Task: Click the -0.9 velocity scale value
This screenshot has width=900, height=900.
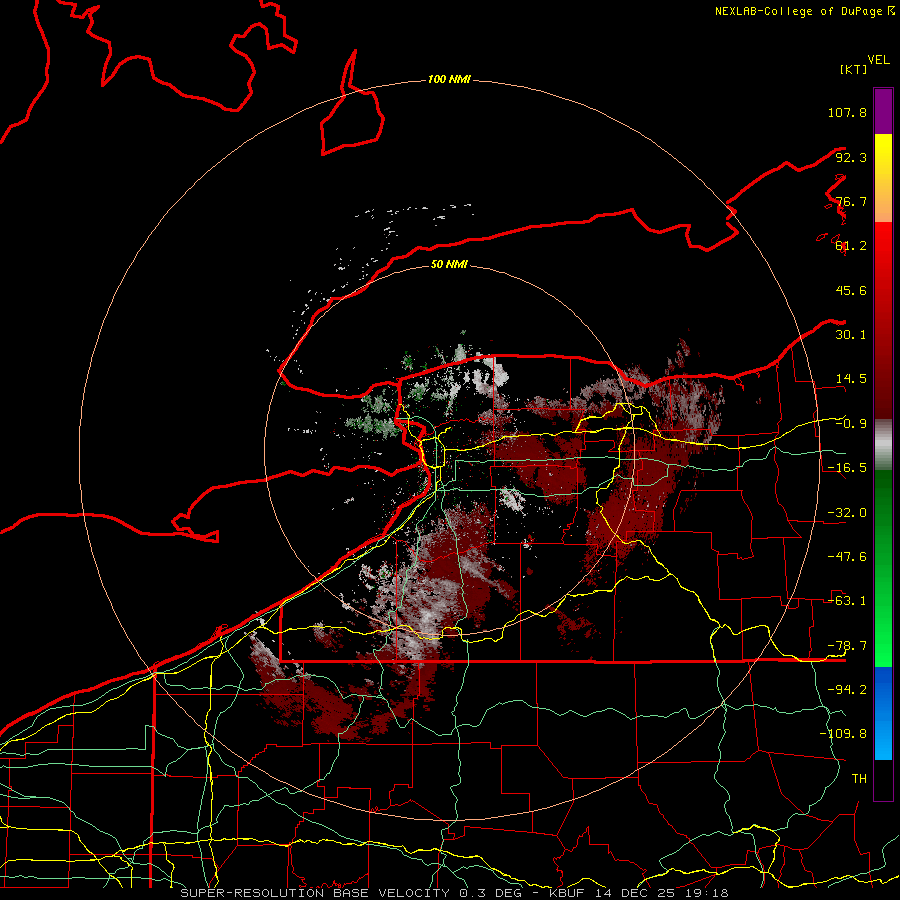Action: tap(851, 424)
